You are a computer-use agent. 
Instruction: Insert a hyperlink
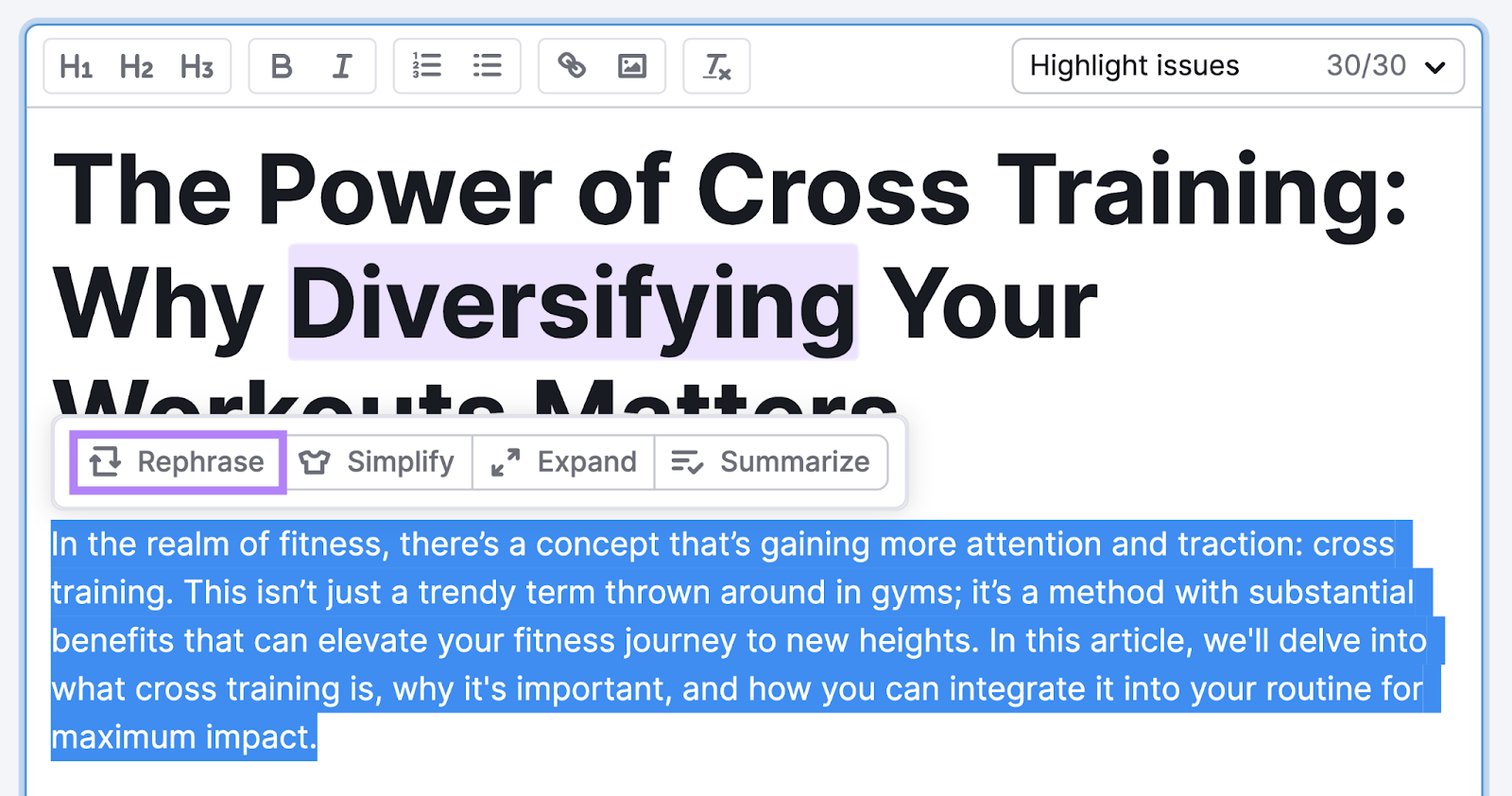pos(572,66)
